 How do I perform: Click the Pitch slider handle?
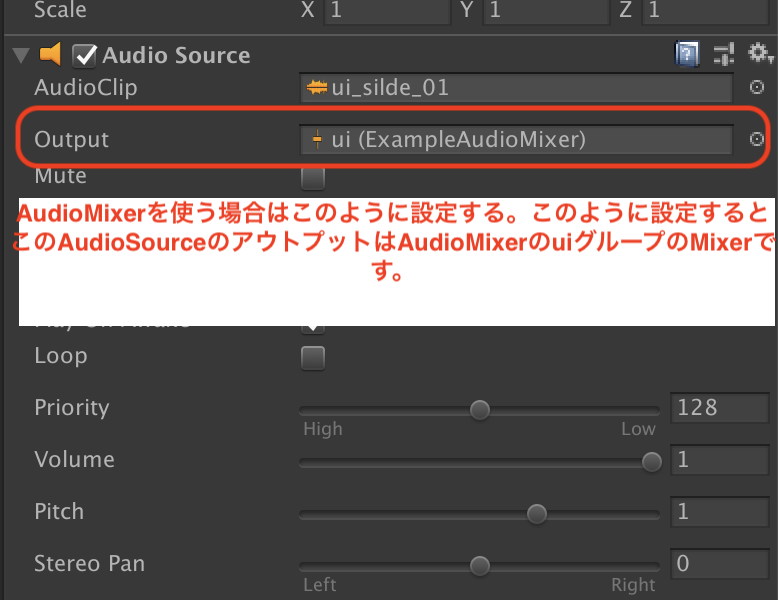536,514
